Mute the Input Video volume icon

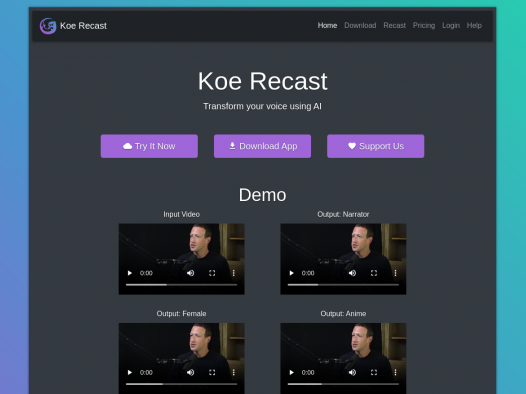click(x=191, y=273)
